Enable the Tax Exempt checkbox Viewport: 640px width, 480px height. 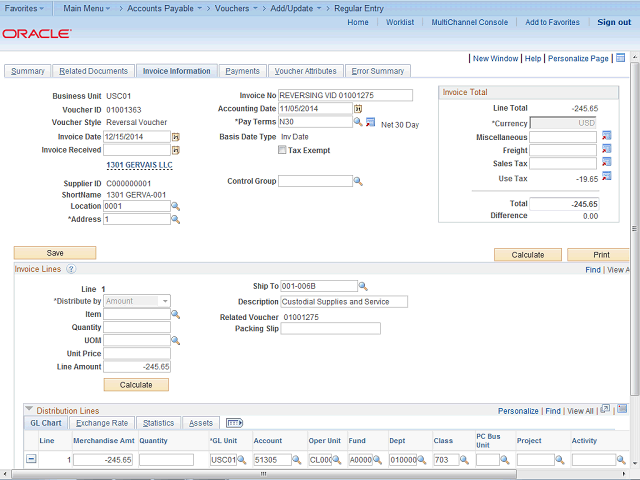[x=281, y=150]
